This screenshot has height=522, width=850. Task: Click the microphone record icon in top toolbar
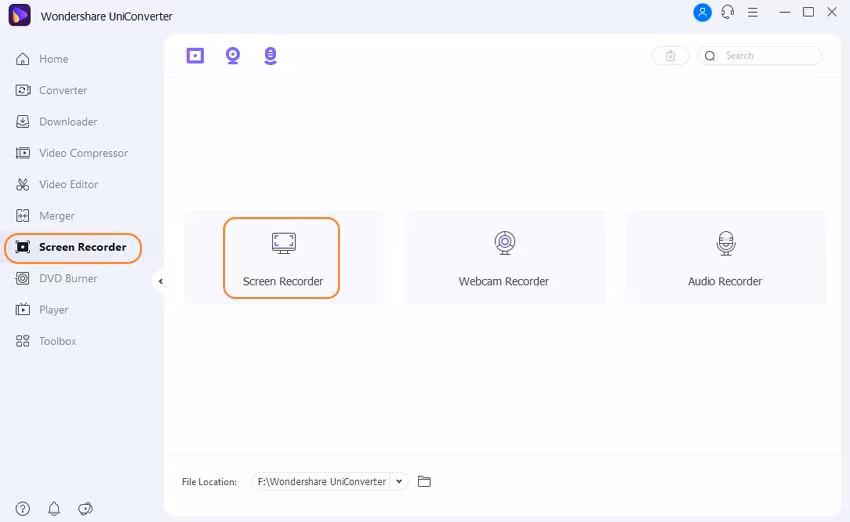click(270, 55)
